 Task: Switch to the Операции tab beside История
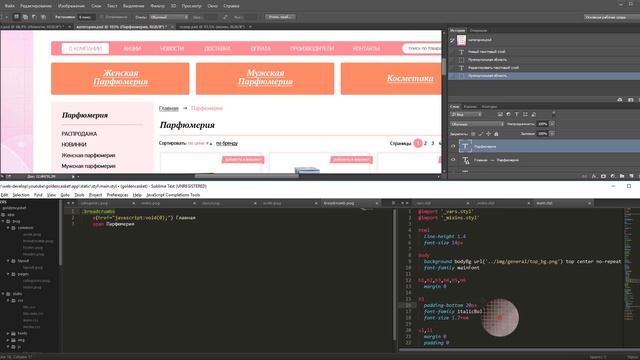478,30
